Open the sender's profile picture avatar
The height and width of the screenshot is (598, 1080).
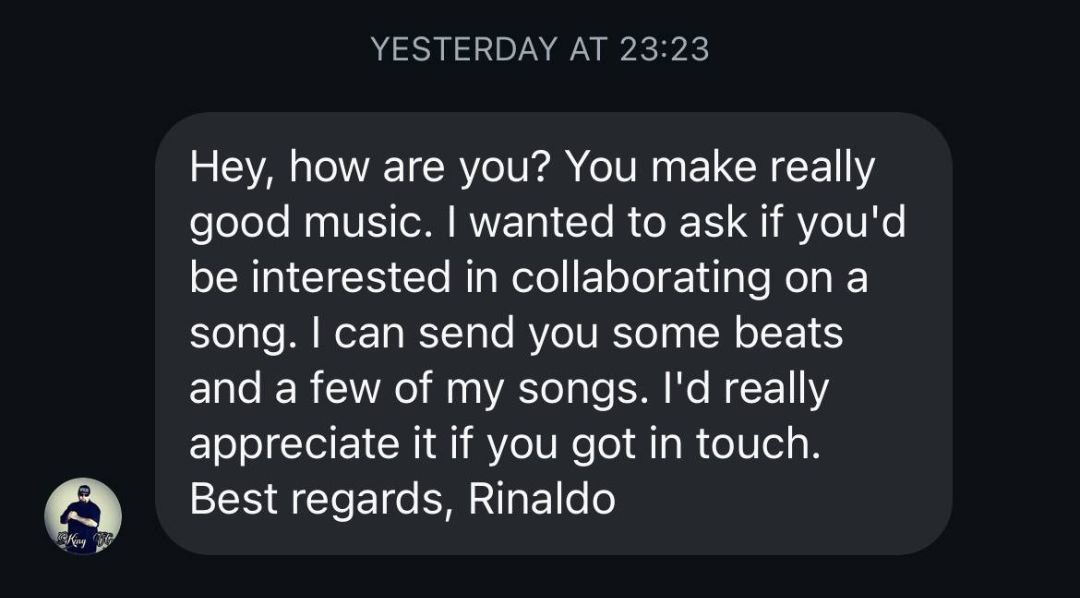pyautogui.click(x=83, y=516)
